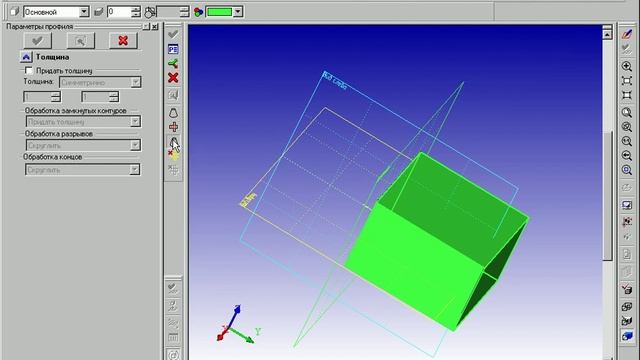Click the table icon in the lower left toolbar
Screen dimensions: 640x360
pos(173,338)
